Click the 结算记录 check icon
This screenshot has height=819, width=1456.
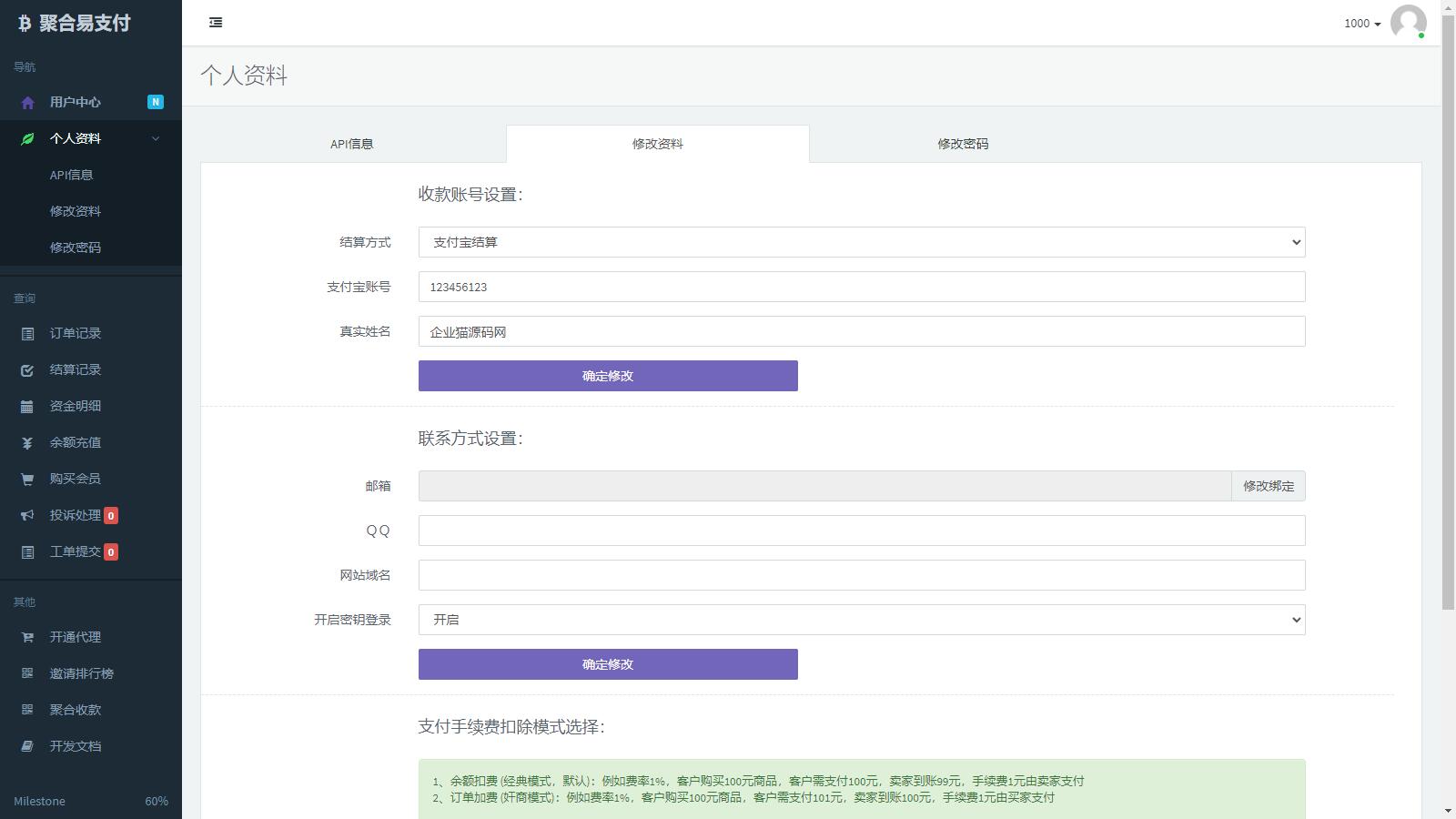(x=27, y=370)
